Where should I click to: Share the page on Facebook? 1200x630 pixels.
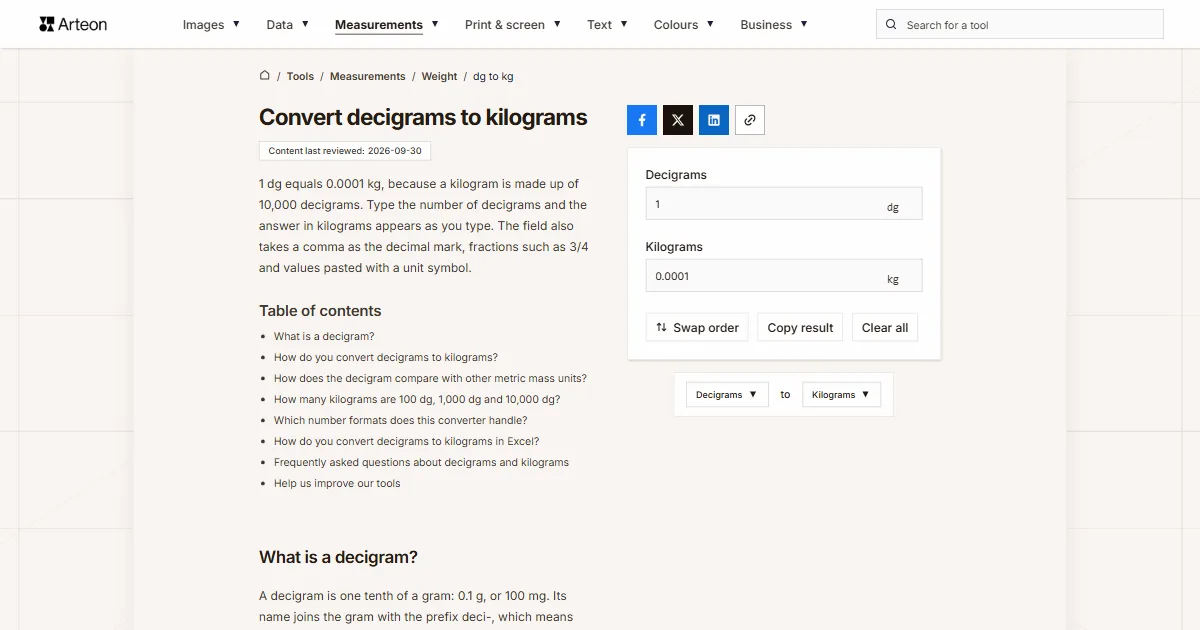pos(642,120)
